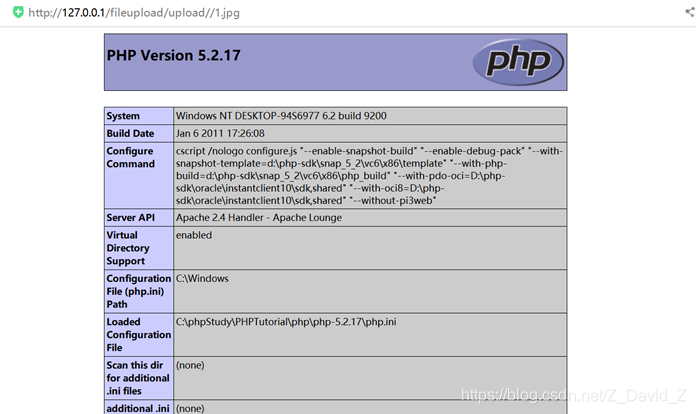Select the phpStudy php.ini path value
This screenshot has width=696, height=414.
point(286,322)
